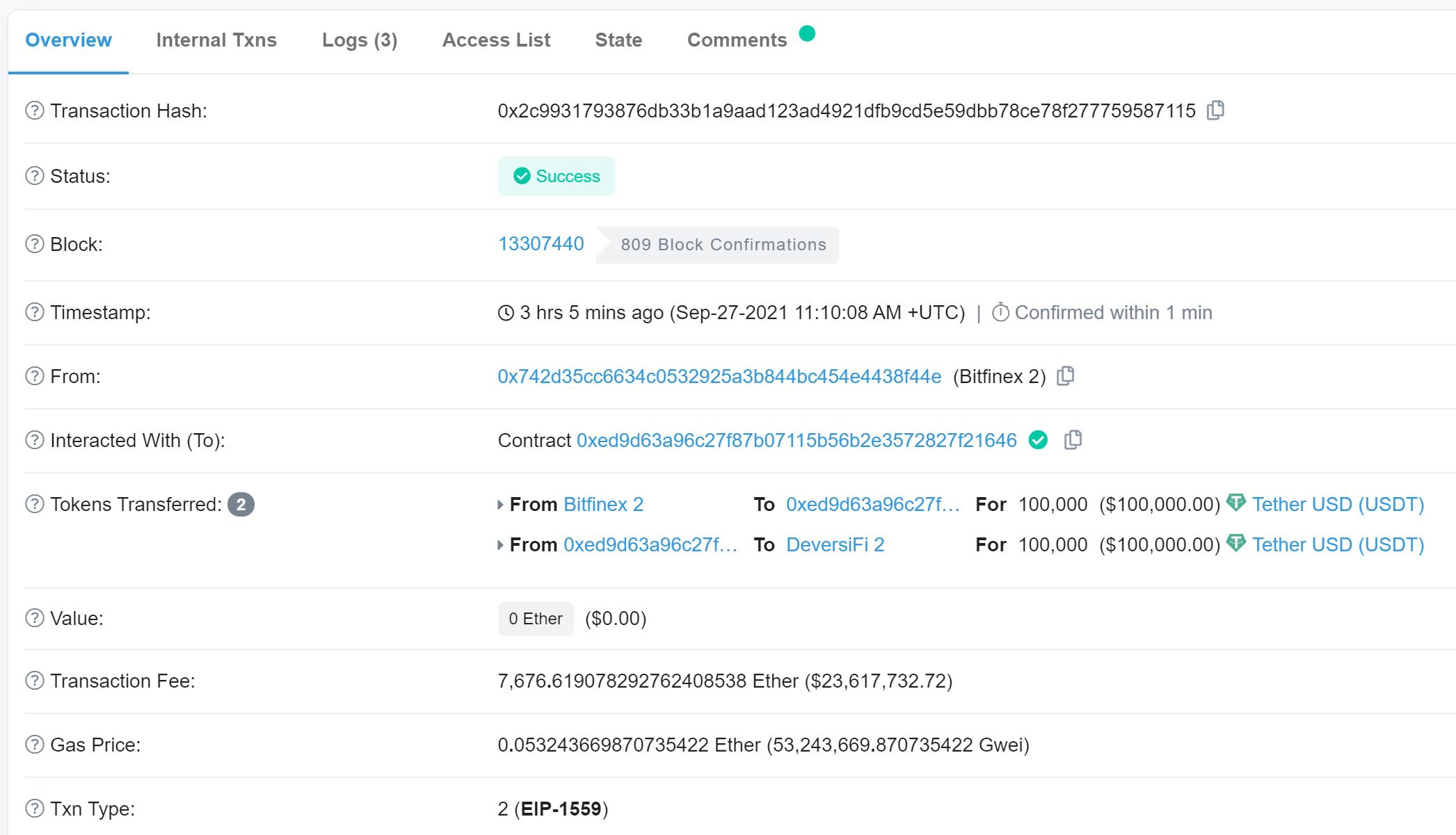
Task: Click the question-mark icon beside Transaction Fee
Action: tap(35, 681)
